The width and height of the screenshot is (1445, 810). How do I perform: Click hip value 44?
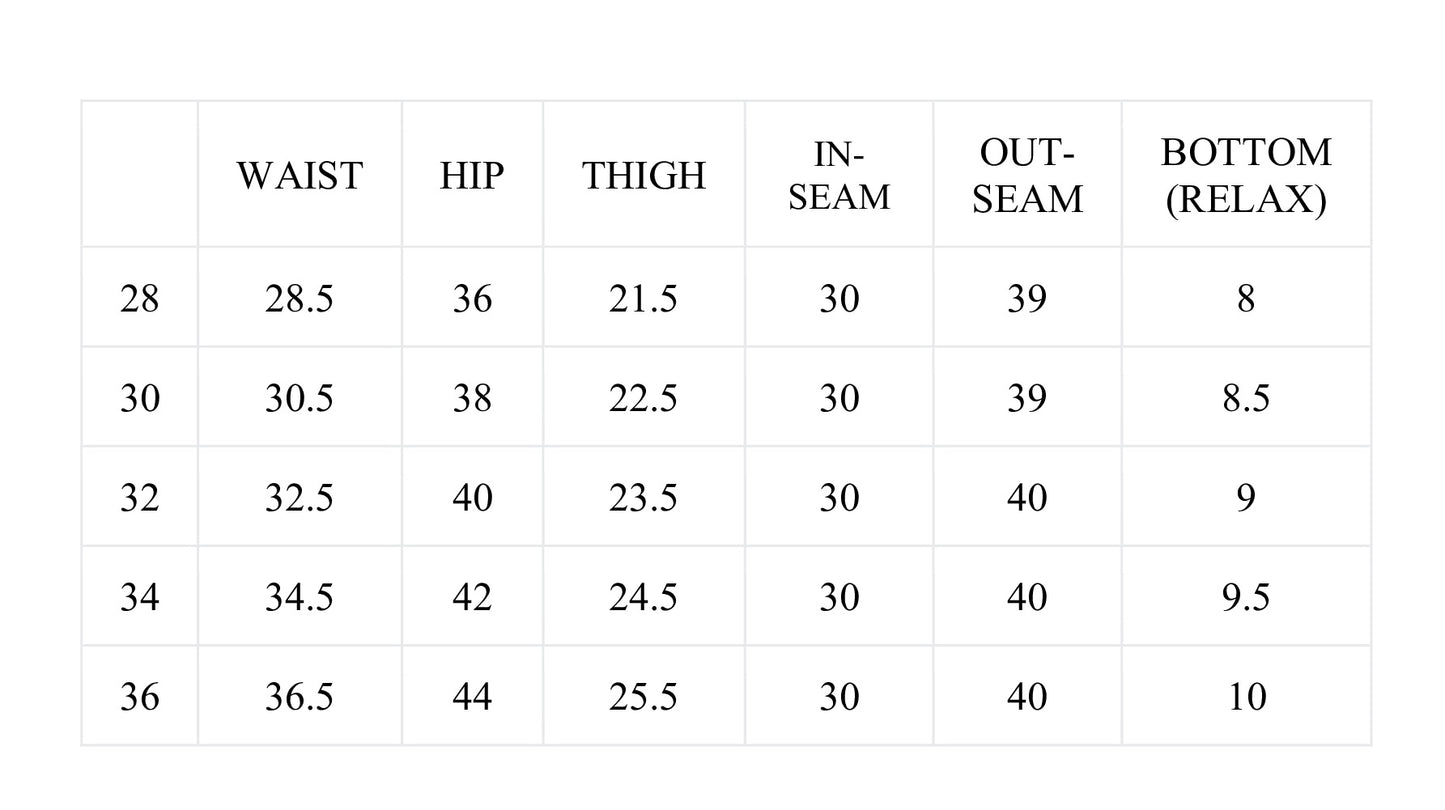(472, 696)
